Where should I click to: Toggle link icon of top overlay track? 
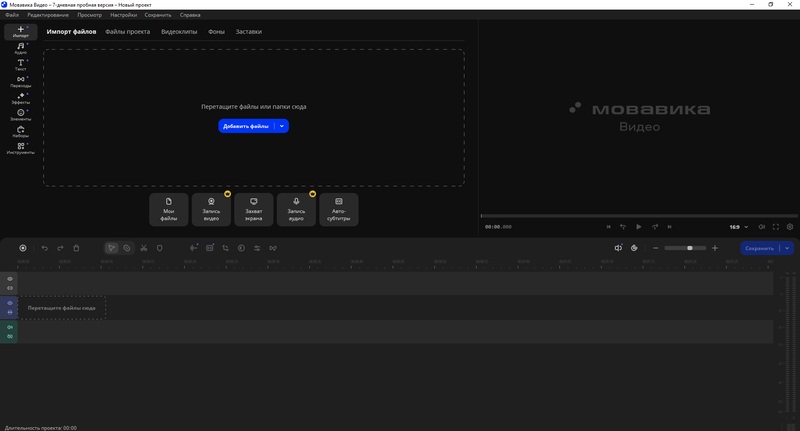tap(10, 288)
